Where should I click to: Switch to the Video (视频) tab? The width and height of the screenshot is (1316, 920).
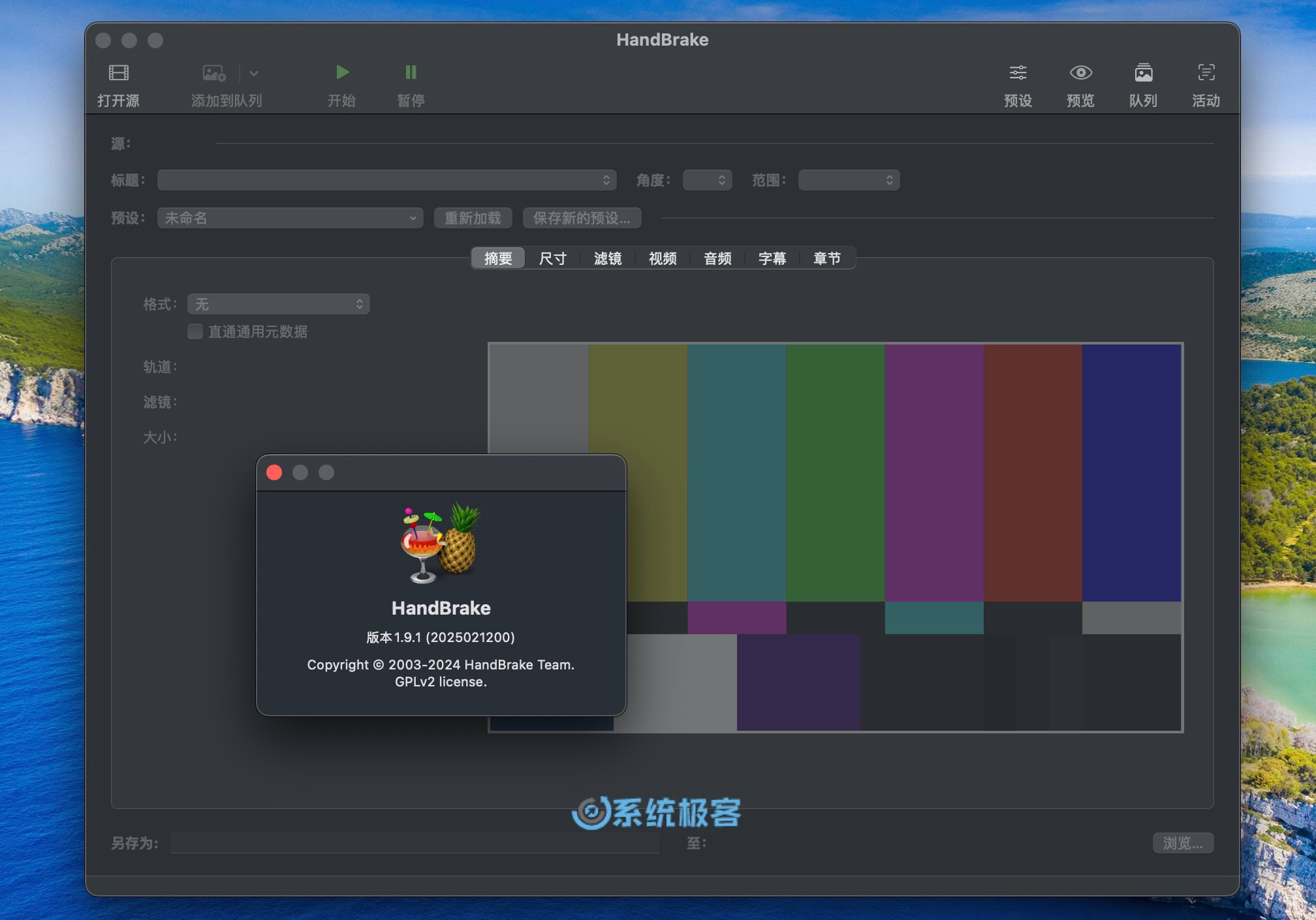[x=663, y=258]
